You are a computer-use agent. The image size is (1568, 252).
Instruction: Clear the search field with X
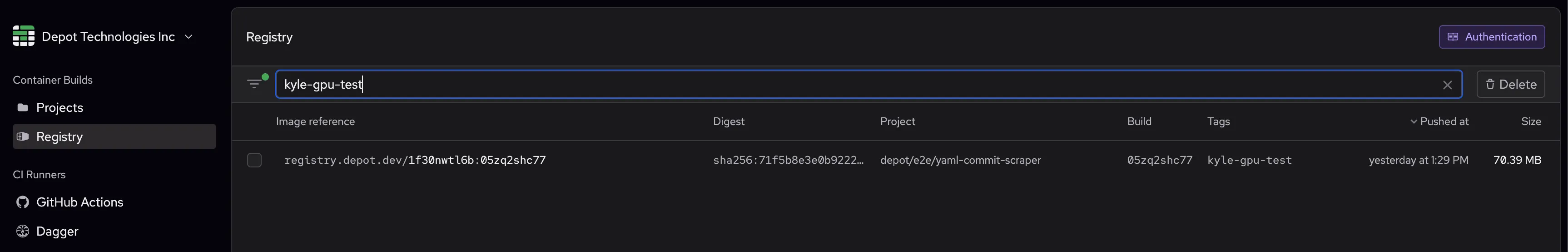(x=1448, y=85)
